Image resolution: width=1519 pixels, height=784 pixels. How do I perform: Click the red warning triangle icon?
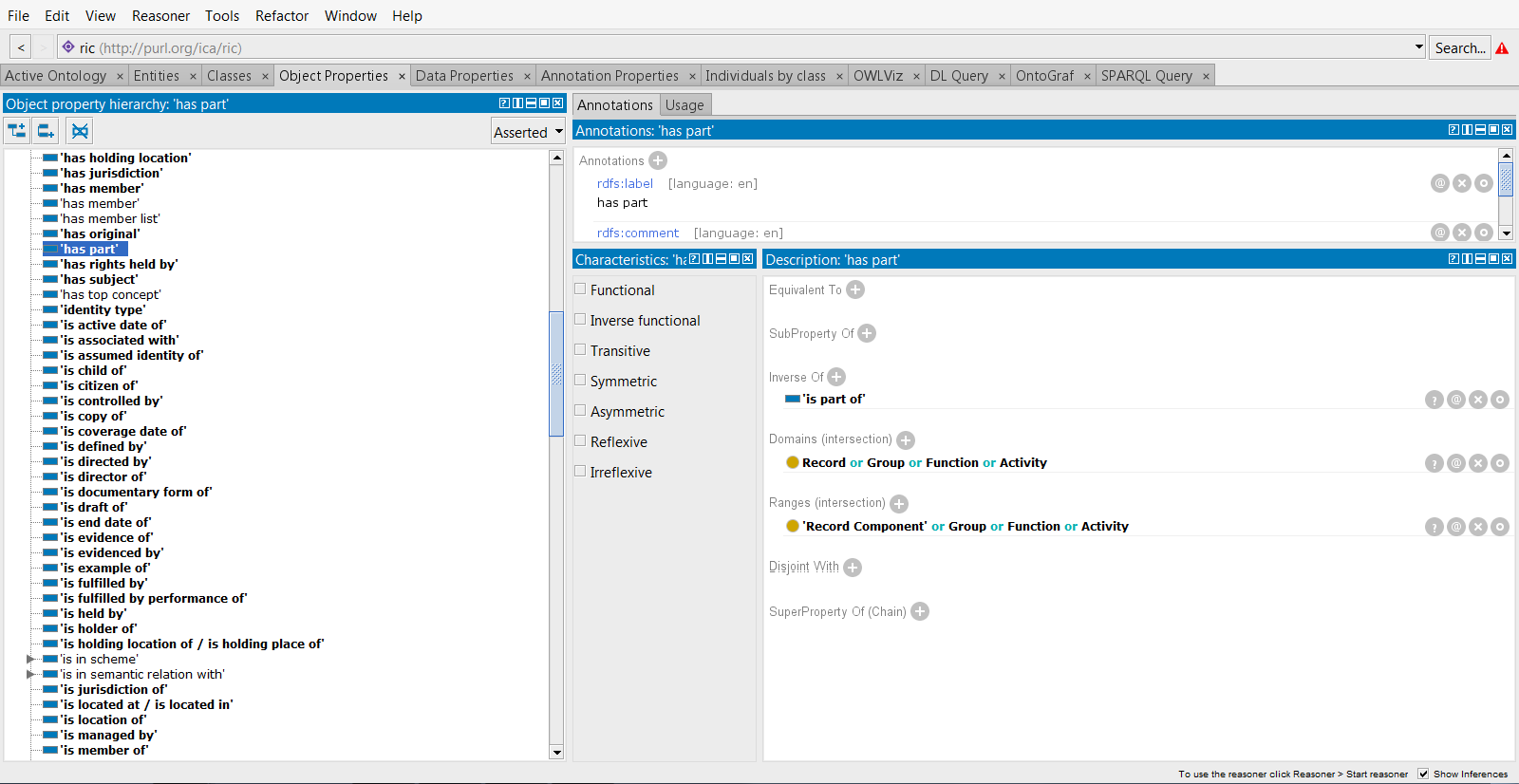pyautogui.click(x=1502, y=48)
